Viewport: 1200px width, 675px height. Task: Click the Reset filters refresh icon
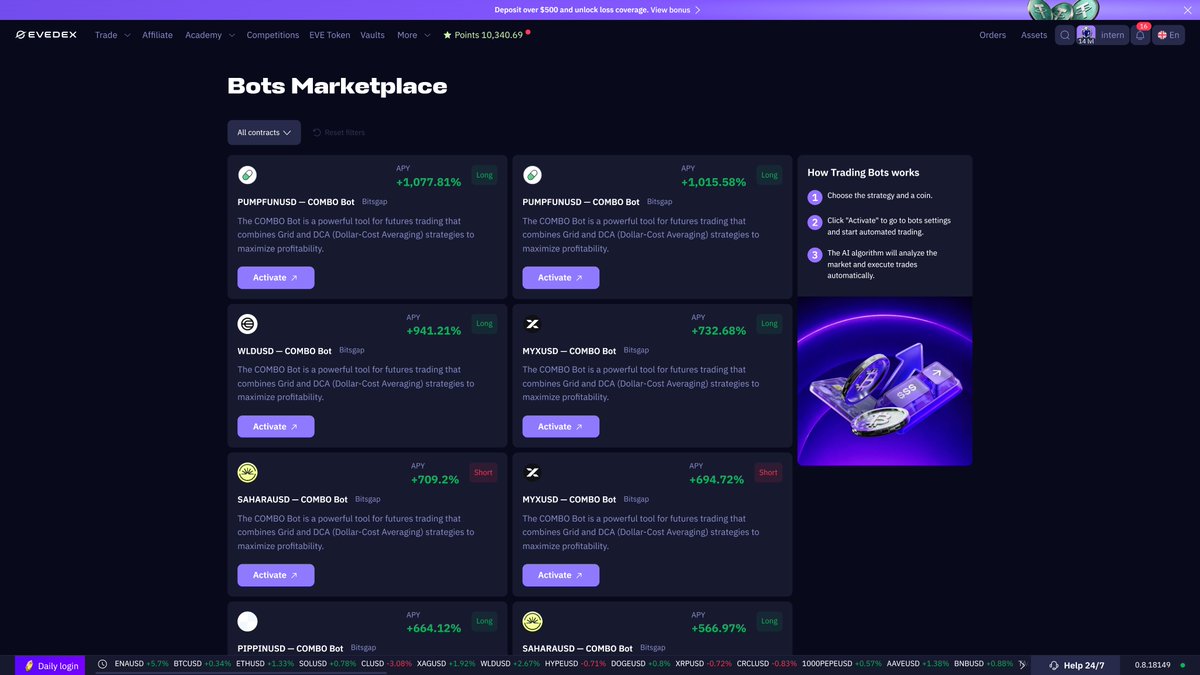317,133
